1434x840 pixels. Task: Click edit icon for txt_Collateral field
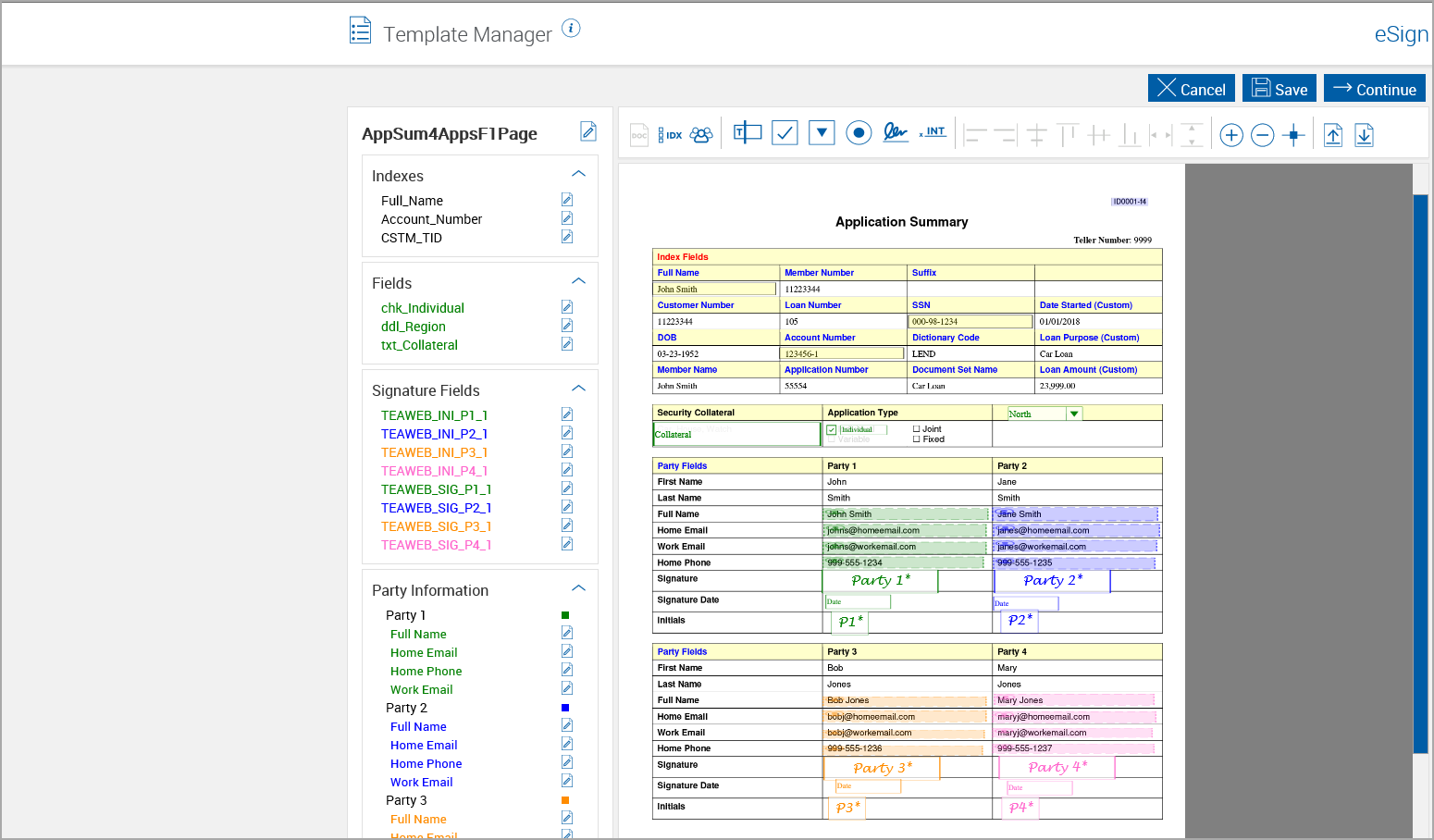[567, 344]
